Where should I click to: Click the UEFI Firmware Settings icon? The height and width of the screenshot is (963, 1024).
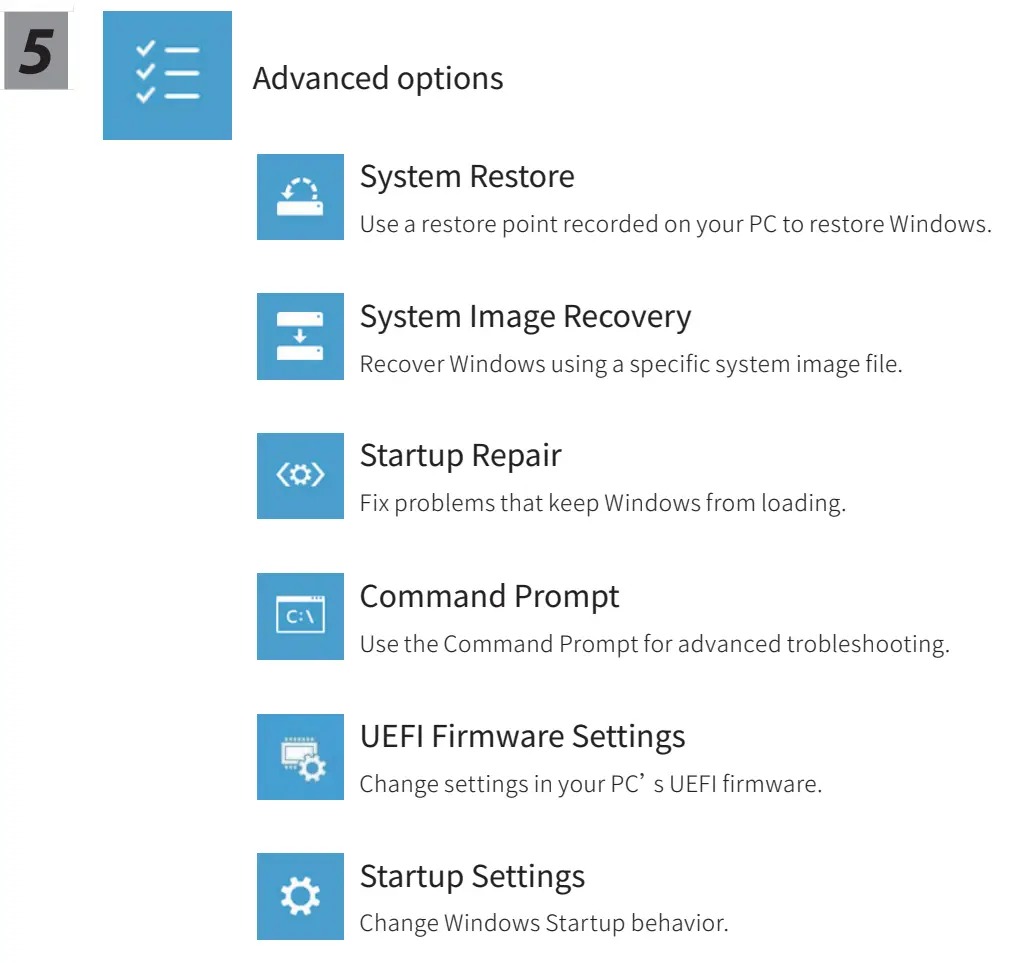300,757
